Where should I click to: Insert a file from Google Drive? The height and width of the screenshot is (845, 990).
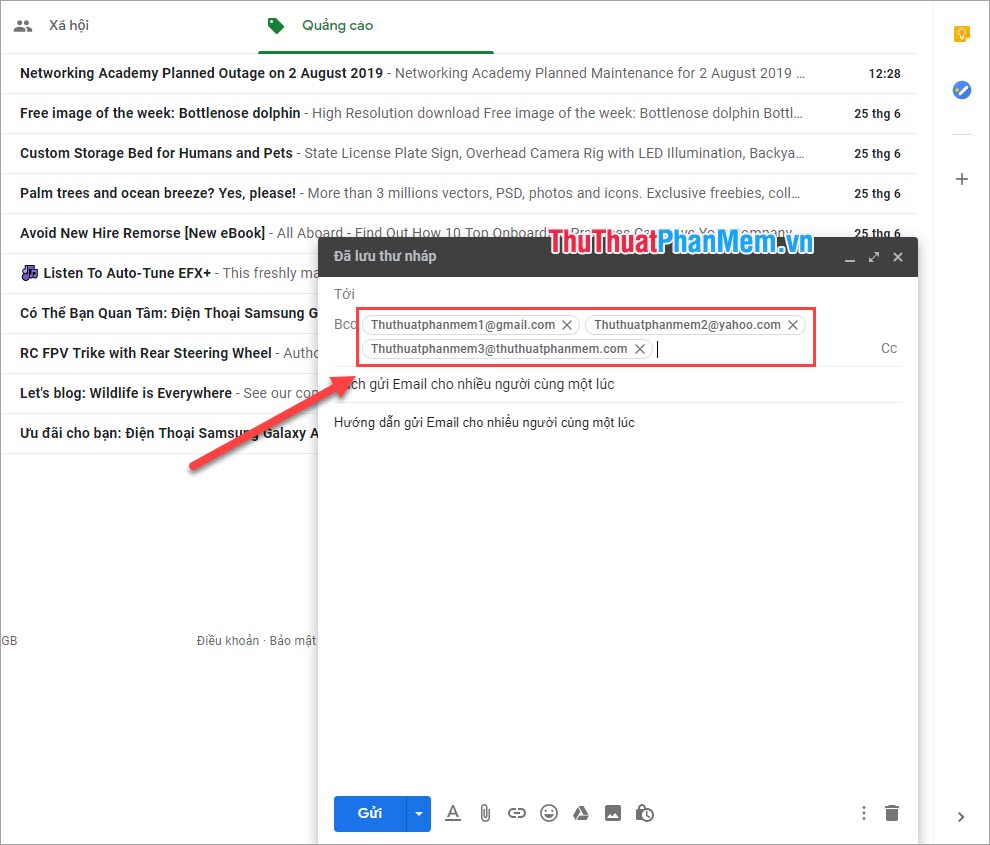[581, 813]
